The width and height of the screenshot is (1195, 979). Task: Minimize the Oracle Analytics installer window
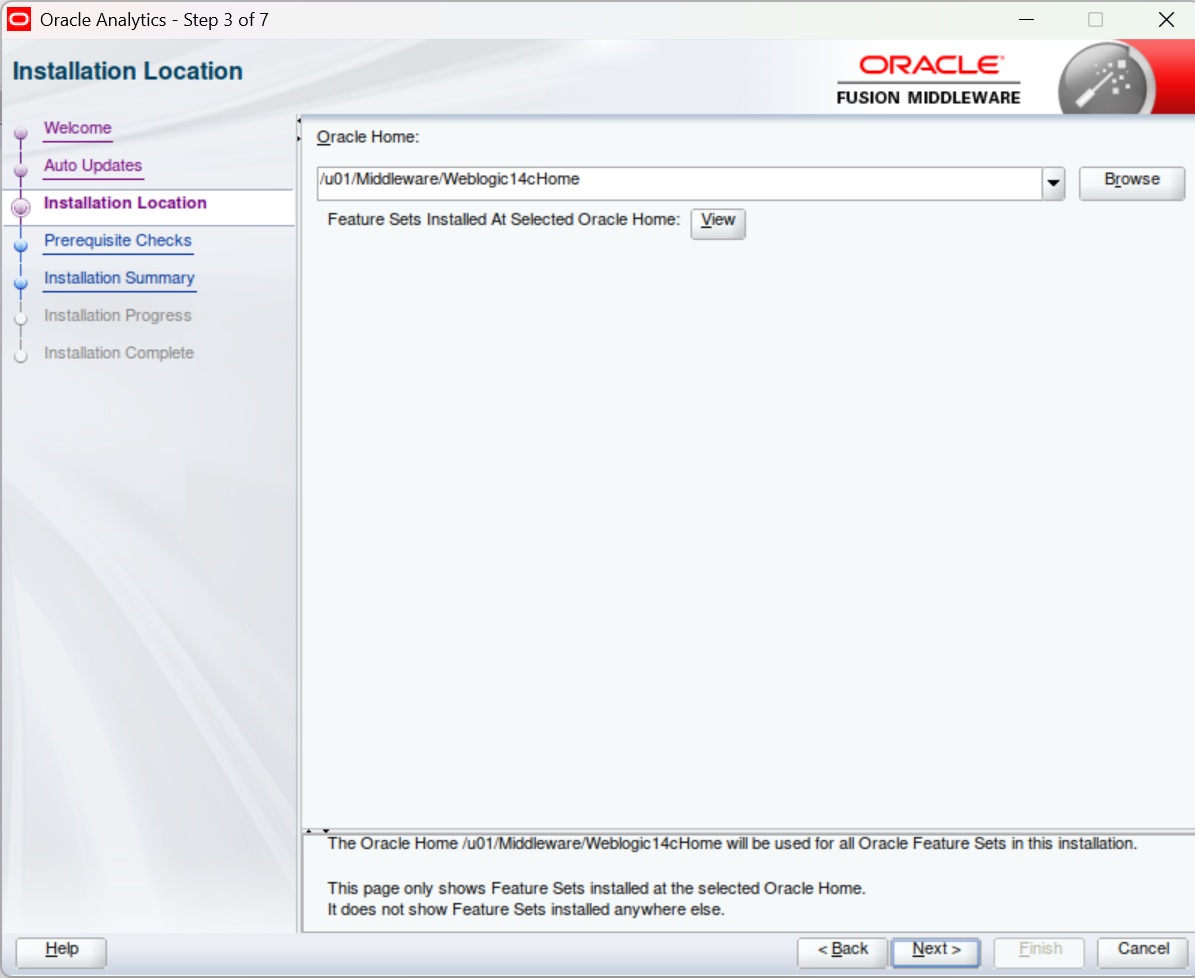pyautogui.click(x=1027, y=20)
